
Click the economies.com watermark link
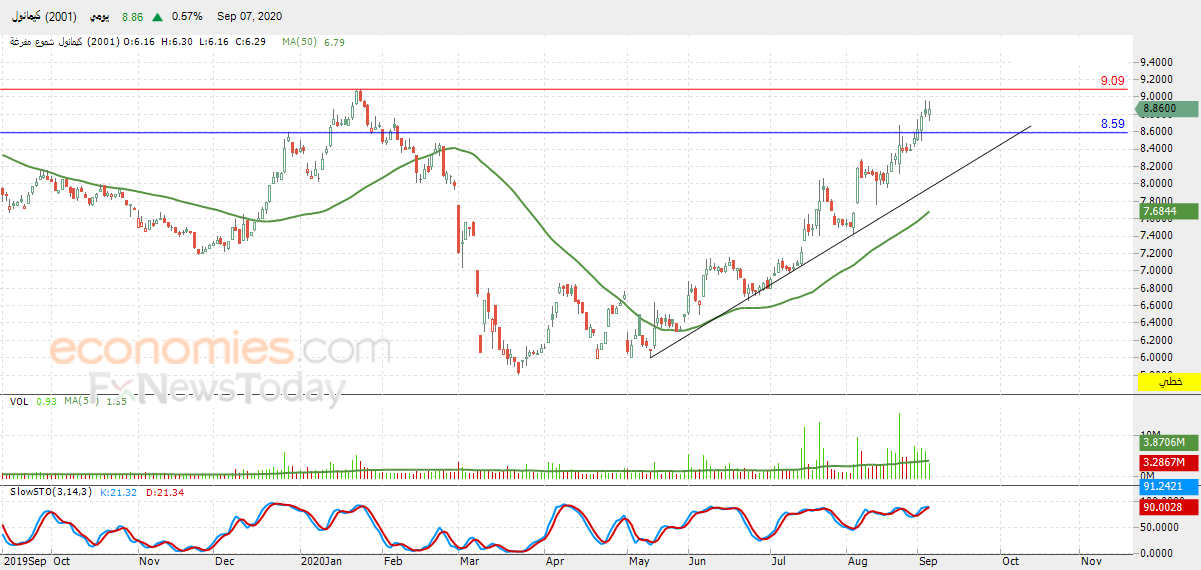219,350
